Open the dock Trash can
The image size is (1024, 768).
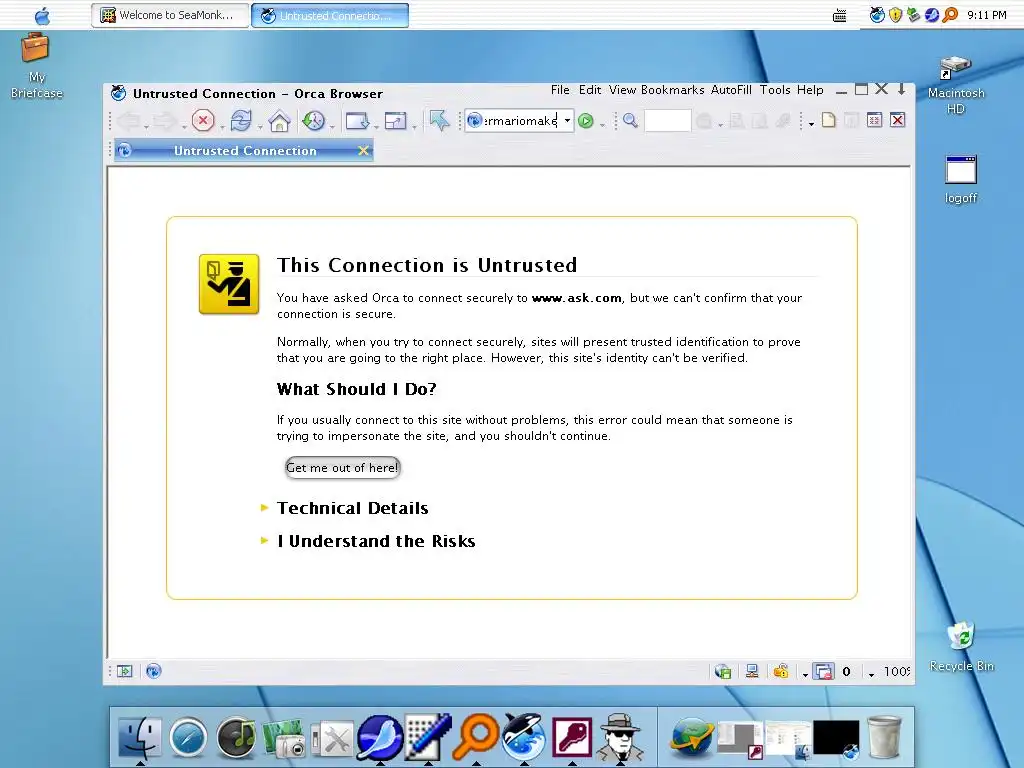[884, 738]
